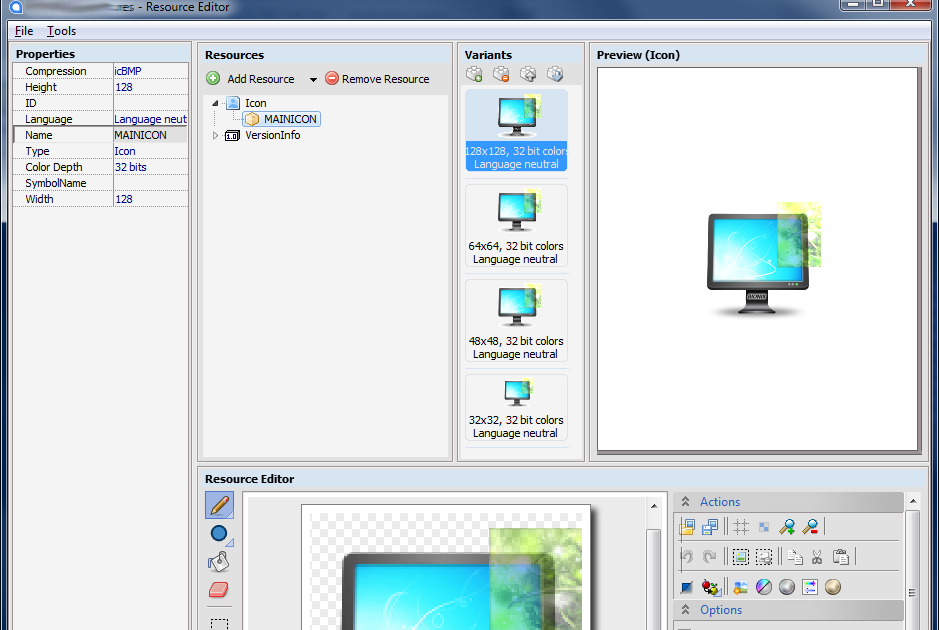Paste from clipboard in Actions panel

[x=840, y=557]
